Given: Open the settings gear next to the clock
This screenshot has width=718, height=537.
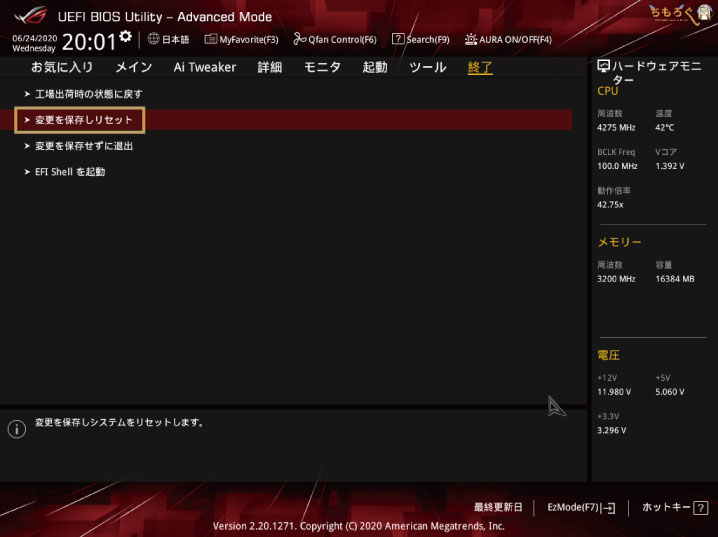Looking at the screenshot, I should (125, 36).
